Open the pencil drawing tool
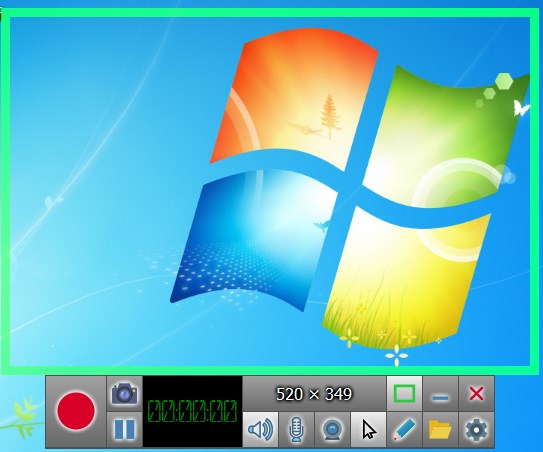543x452 pixels. (404, 429)
